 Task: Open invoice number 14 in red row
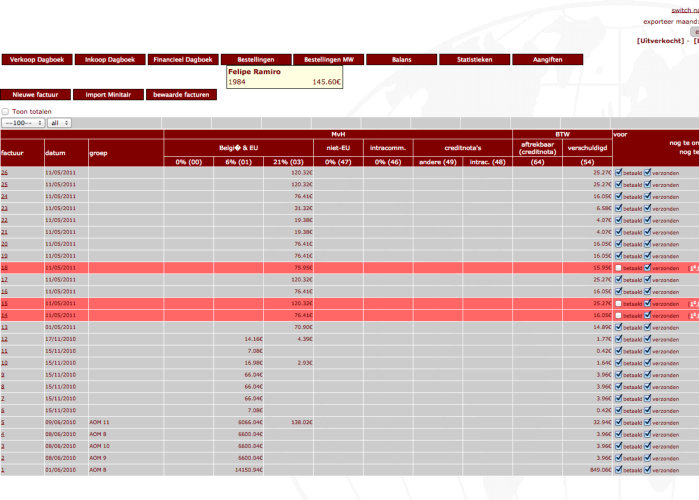4,316
